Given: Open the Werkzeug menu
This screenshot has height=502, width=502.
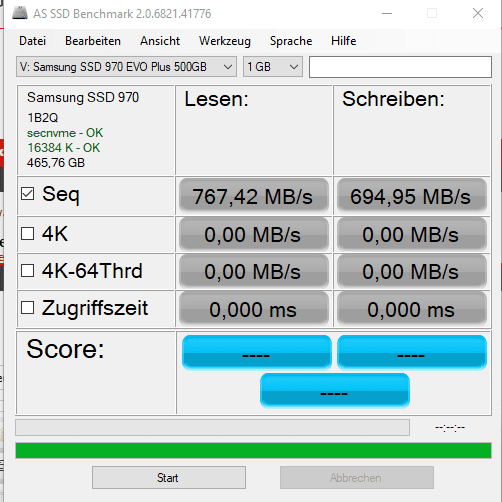Looking at the screenshot, I should pyautogui.click(x=225, y=41).
